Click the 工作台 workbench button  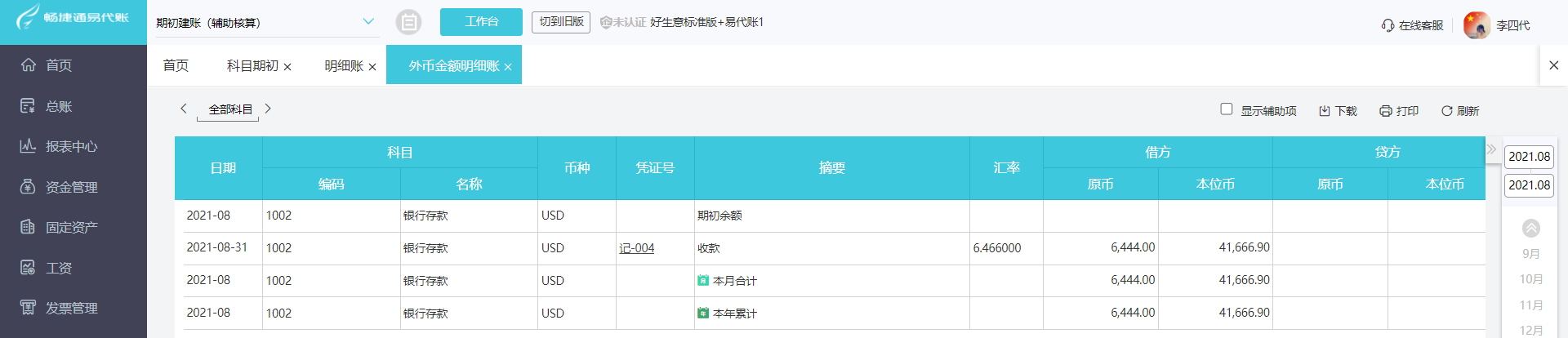coord(481,22)
